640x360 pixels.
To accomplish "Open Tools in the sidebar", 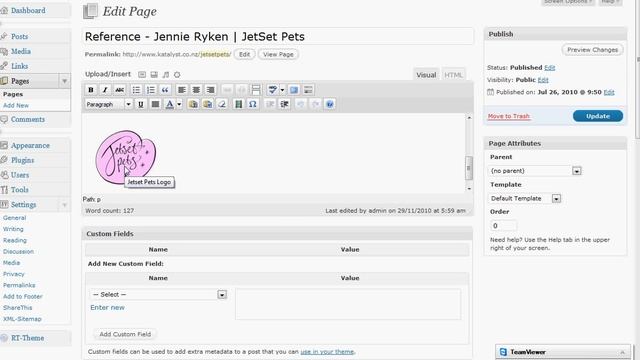I will tap(20, 189).
